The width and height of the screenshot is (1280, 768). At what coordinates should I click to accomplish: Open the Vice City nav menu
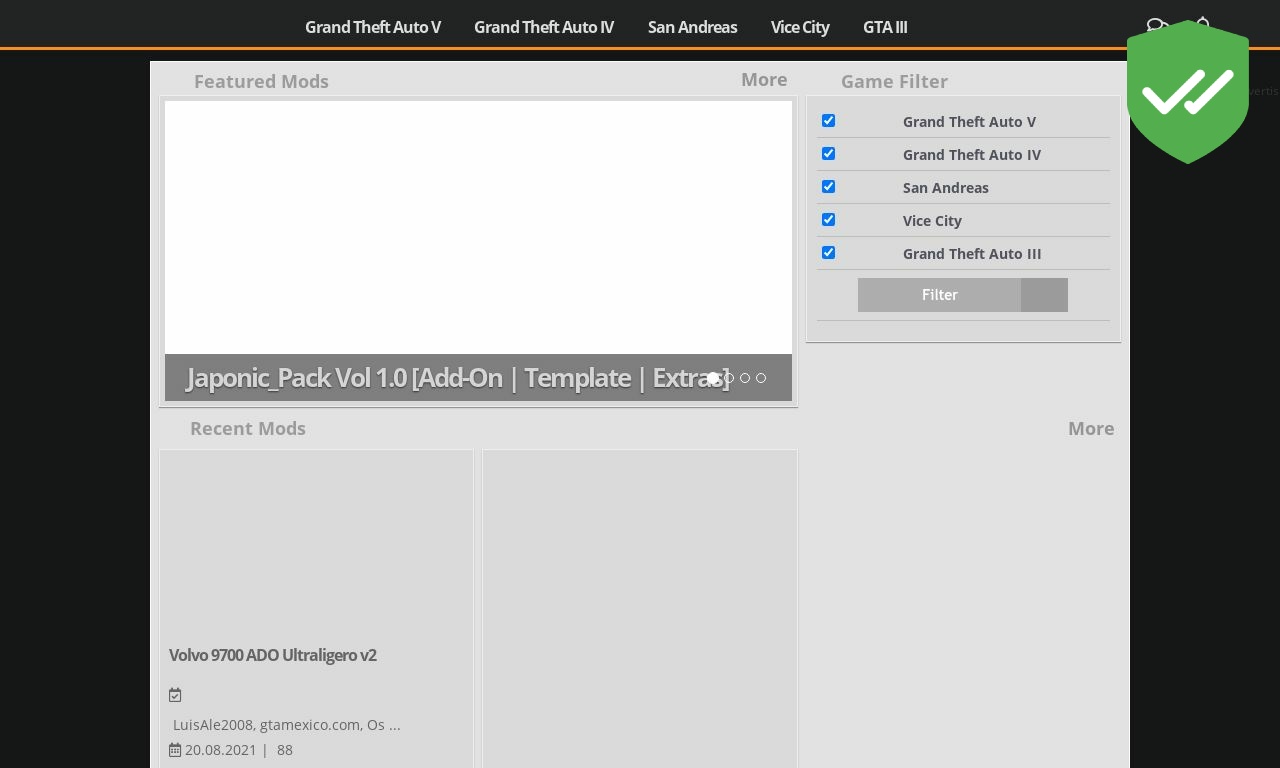pyautogui.click(x=800, y=27)
